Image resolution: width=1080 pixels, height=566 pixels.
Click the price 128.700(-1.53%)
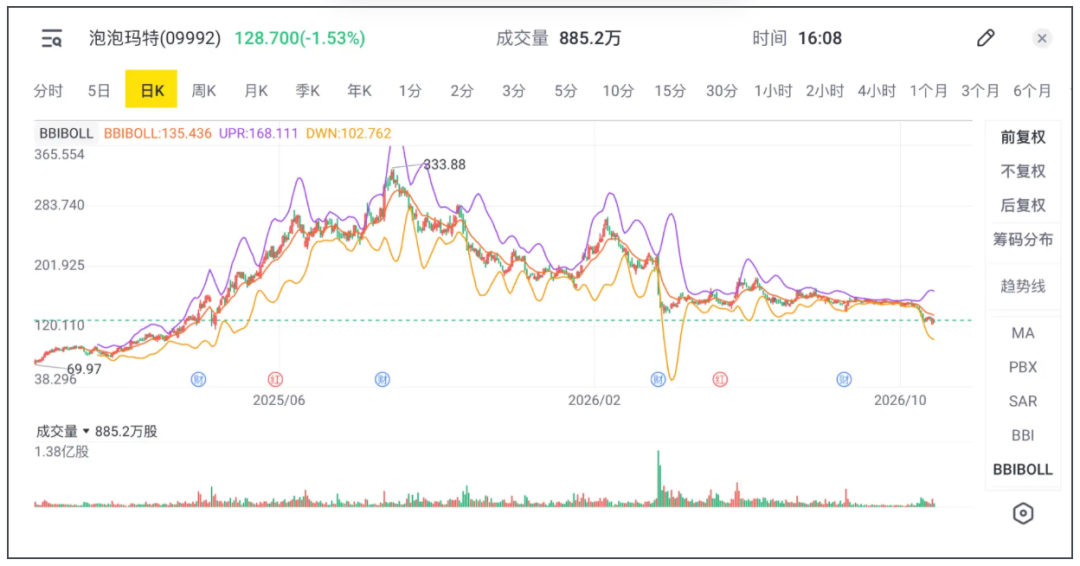[x=300, y=38]
